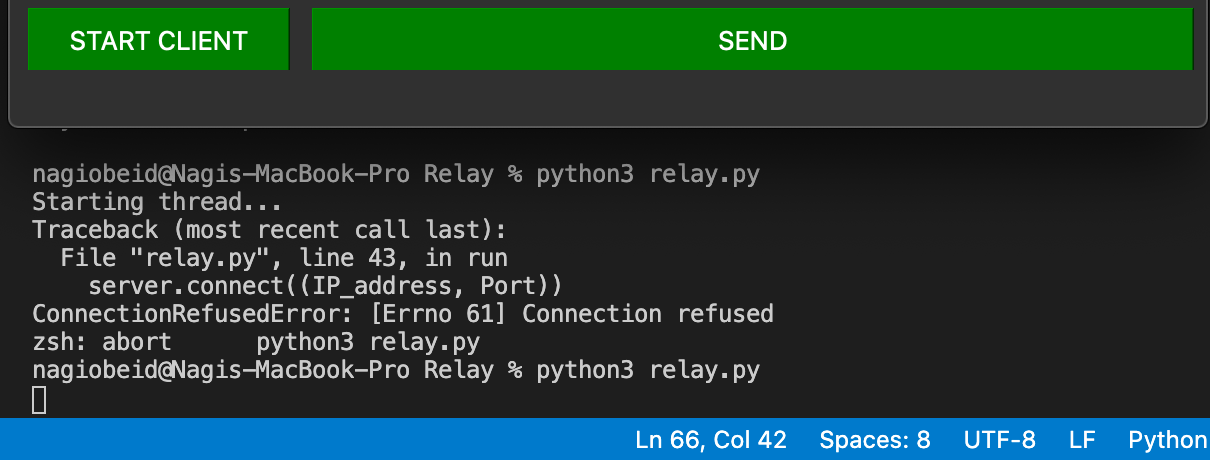Click the server.connect((IP_address, Port)) line
1210x460 pixels.
pos(325,286)
